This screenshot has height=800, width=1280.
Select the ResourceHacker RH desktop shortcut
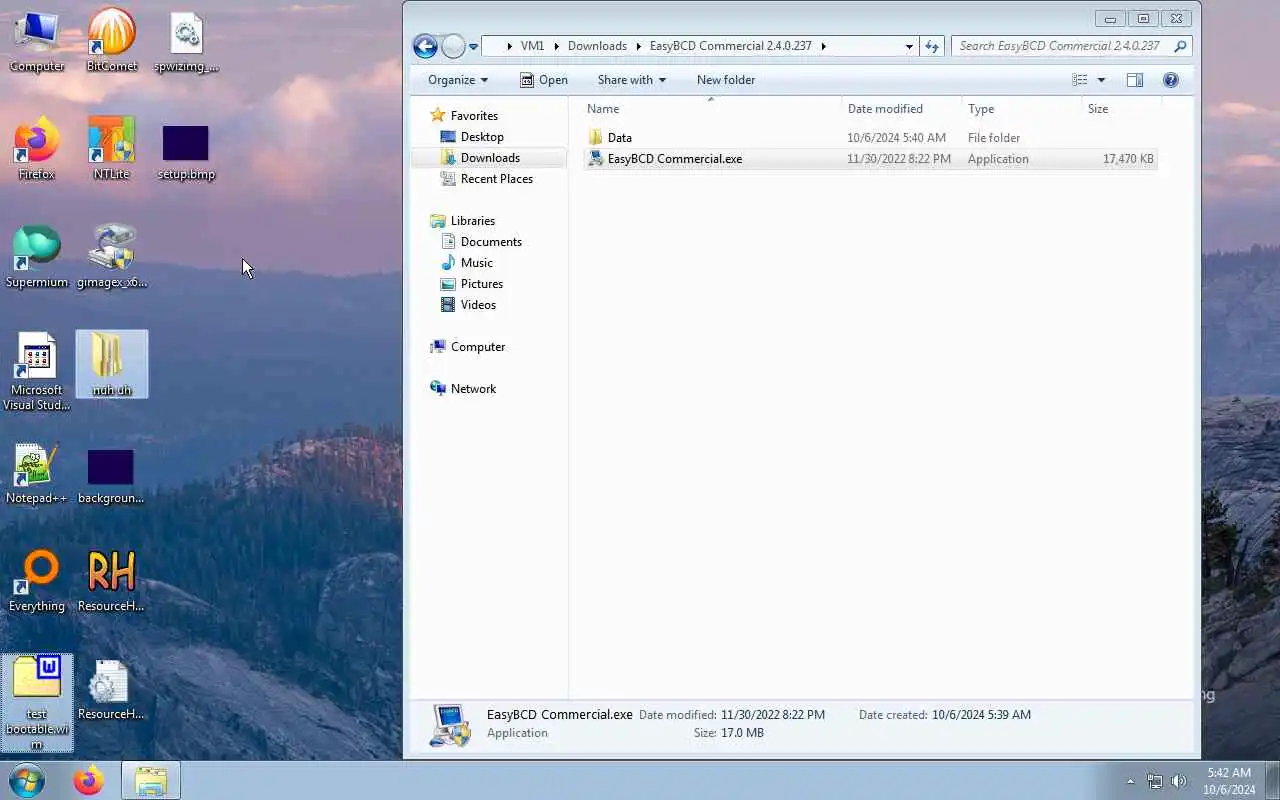[x=111, y=581]
